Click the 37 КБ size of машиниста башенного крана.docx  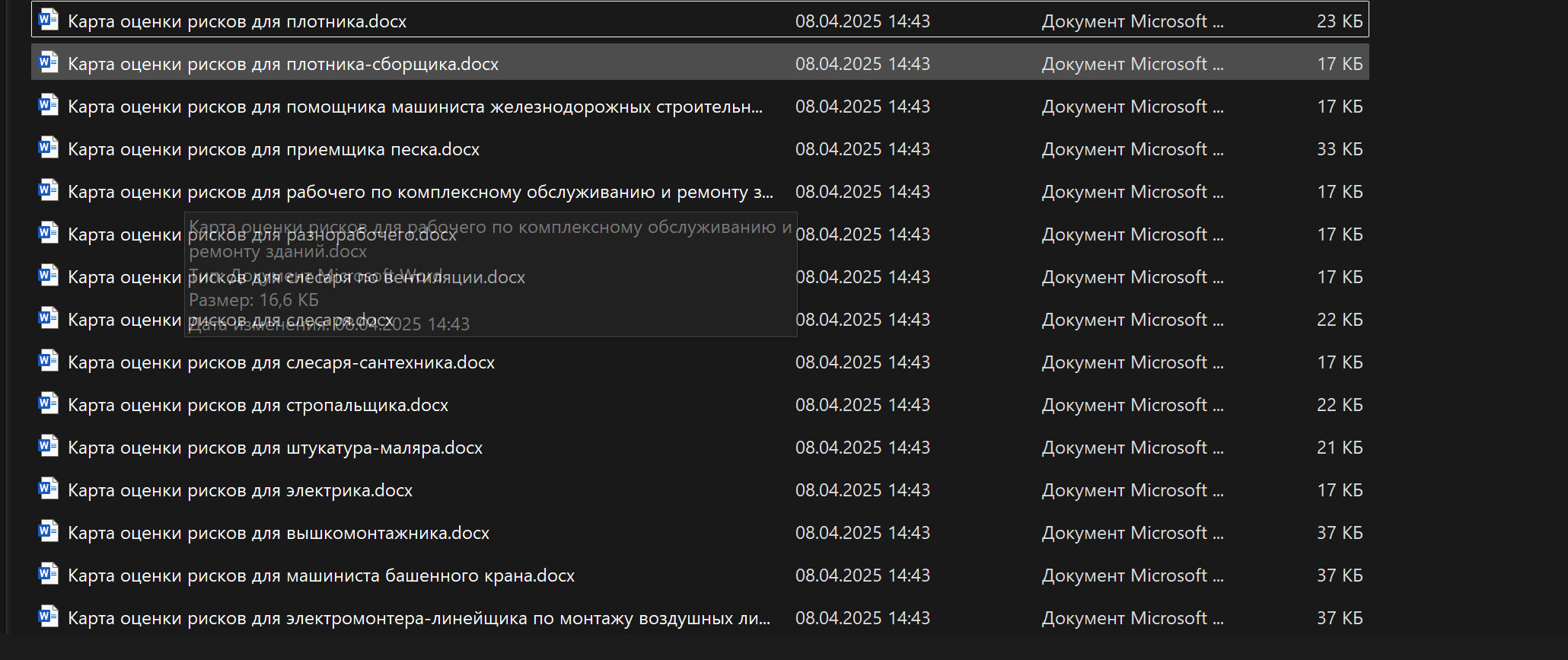1340,576
